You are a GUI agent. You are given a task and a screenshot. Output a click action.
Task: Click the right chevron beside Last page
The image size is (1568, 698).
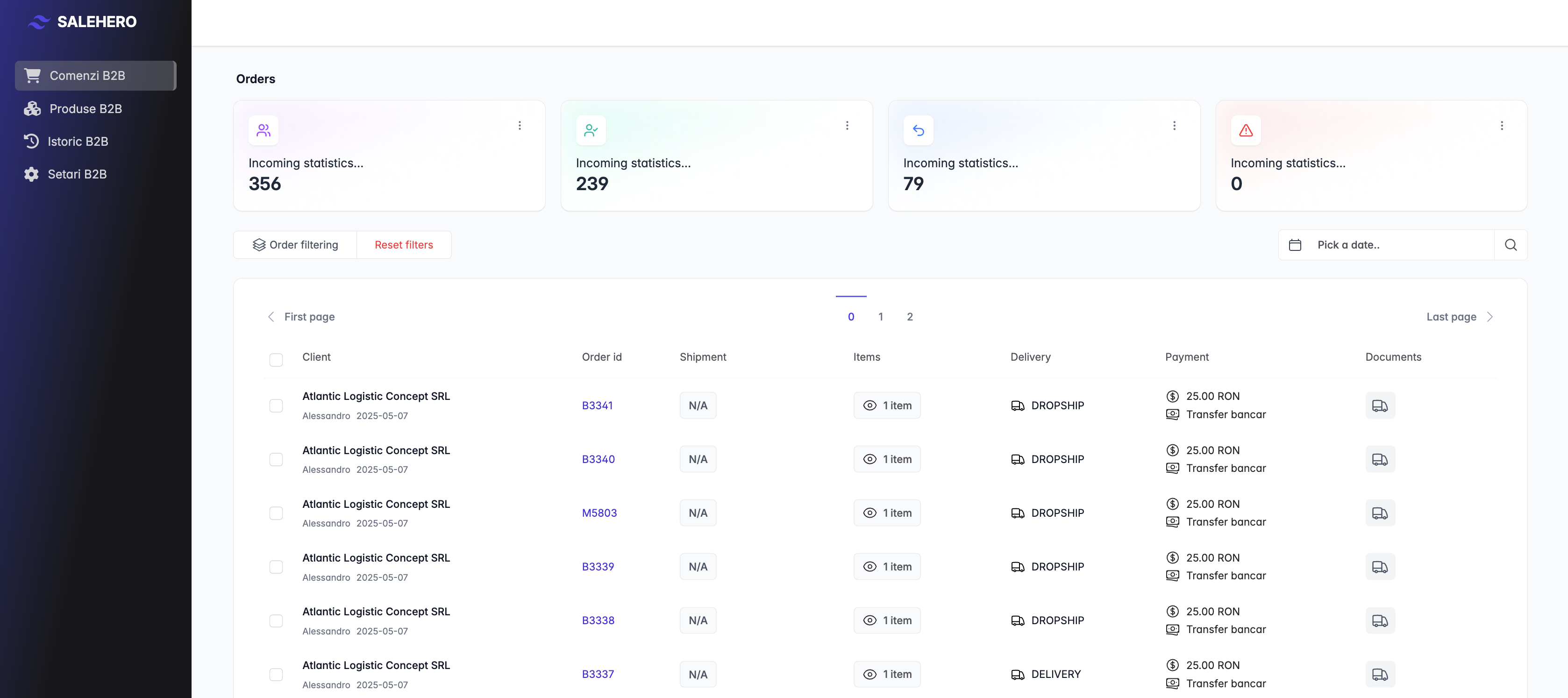click(x=1490, y=316)
